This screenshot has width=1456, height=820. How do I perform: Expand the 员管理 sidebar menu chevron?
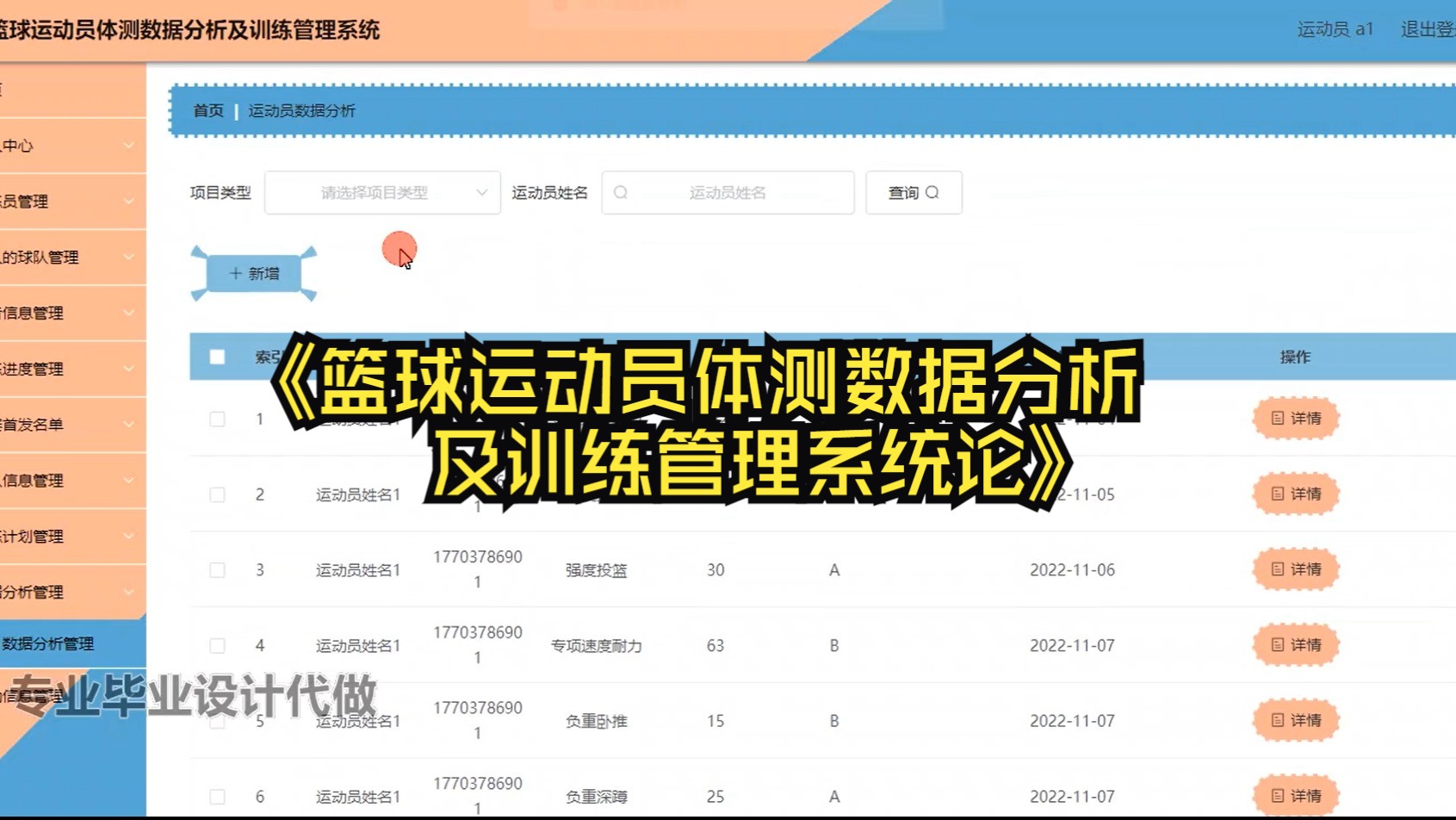coord(128,202)
